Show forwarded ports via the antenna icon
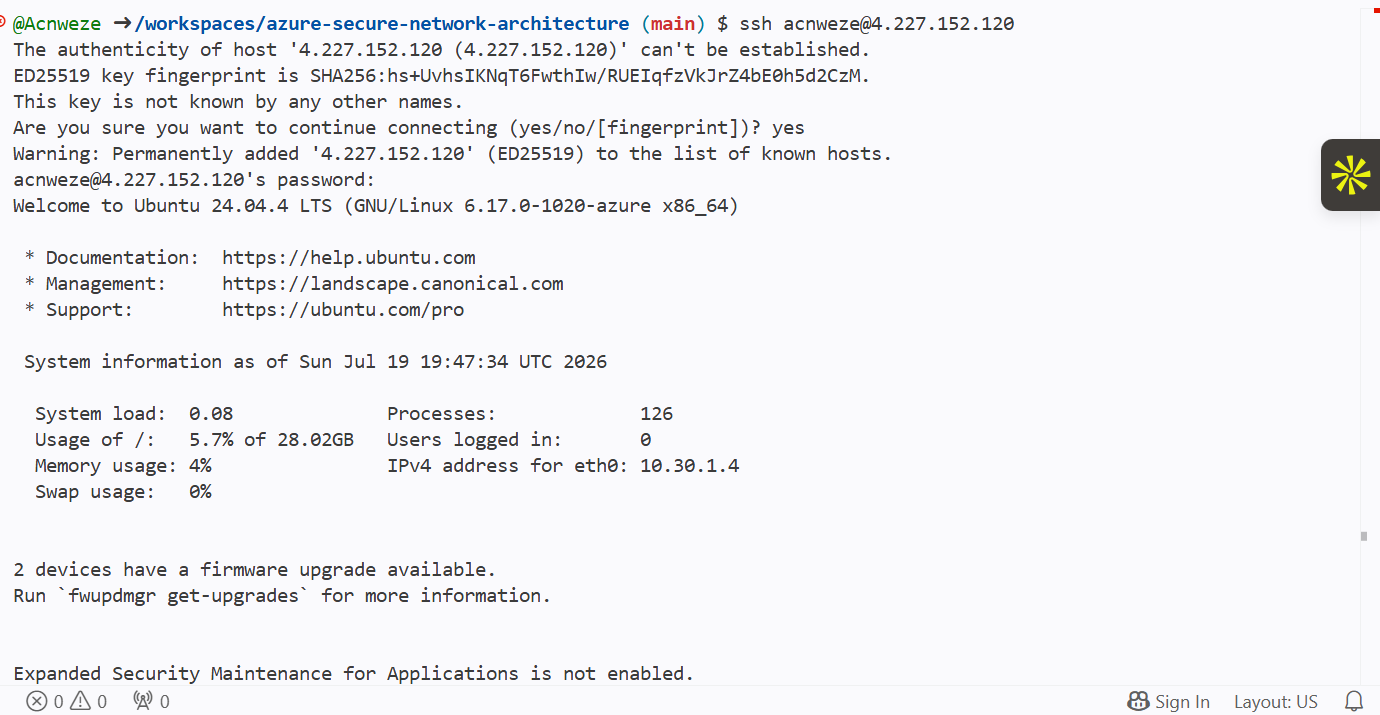1380x715 pixels. coord(151,702)
